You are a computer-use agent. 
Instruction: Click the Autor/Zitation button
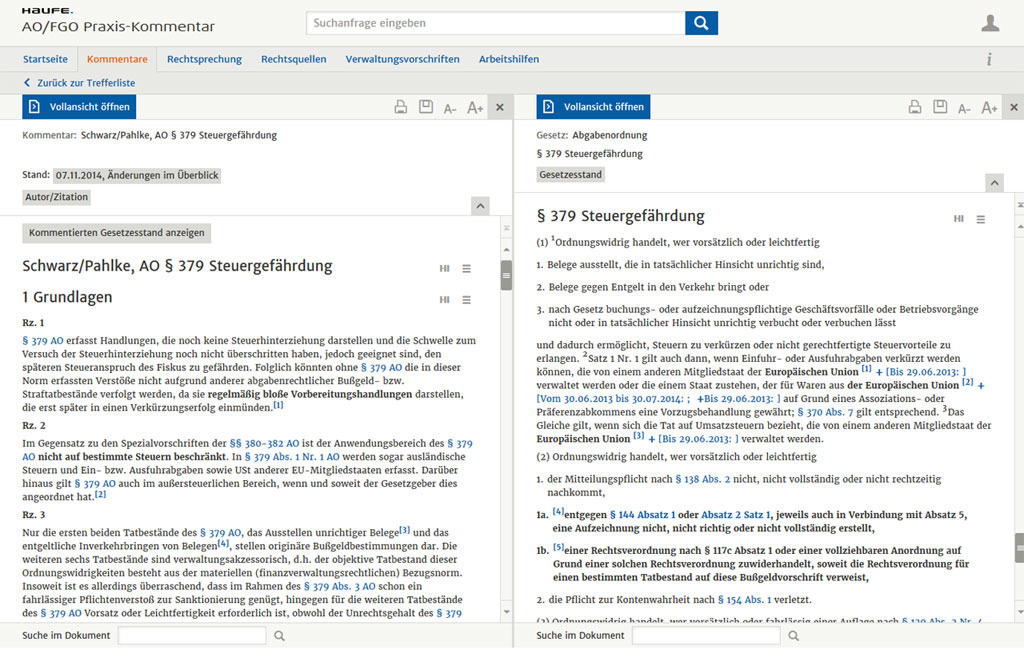coord(56,197)
